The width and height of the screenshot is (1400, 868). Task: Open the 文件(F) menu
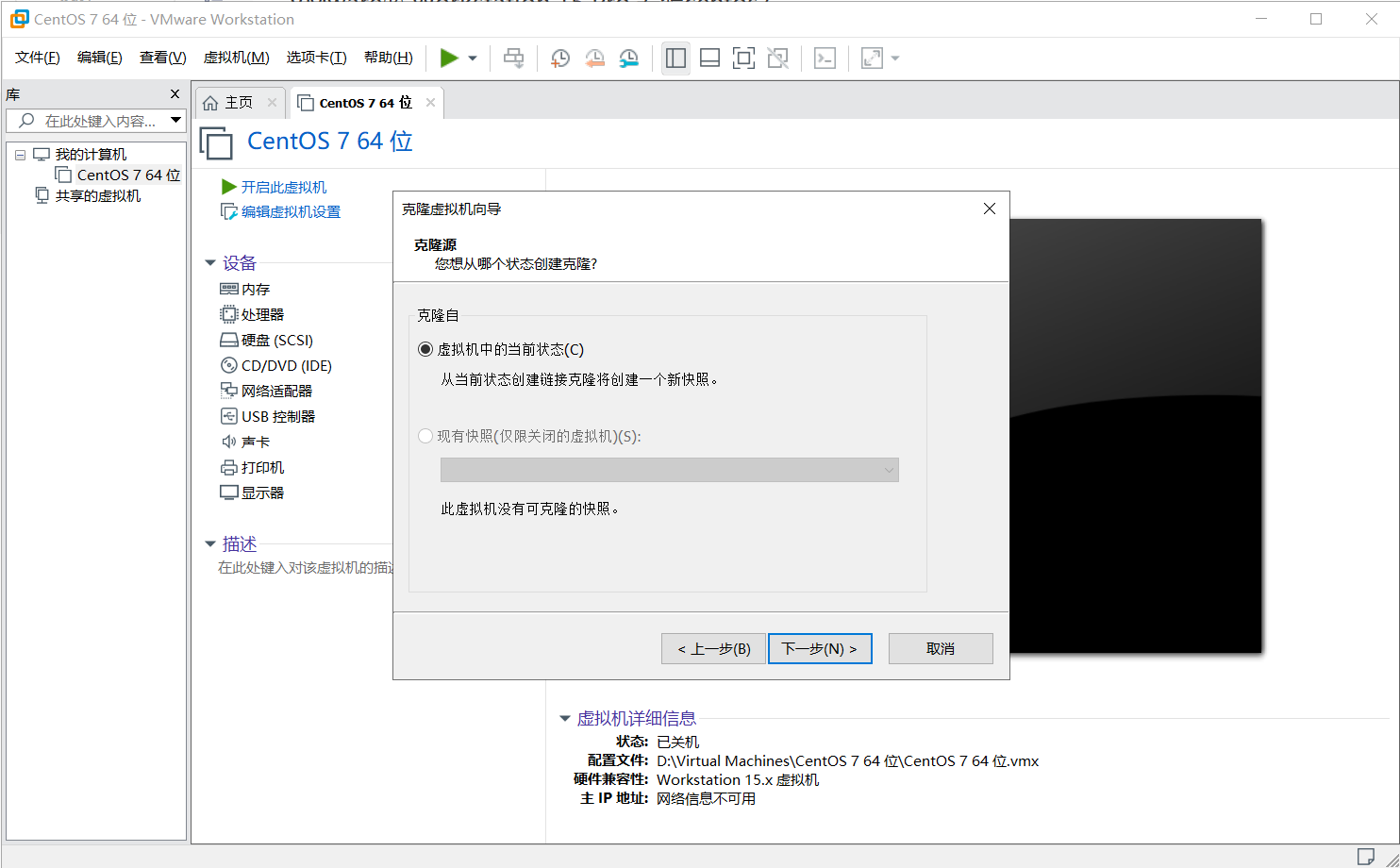pyautogui.click(x=38, y=58)
